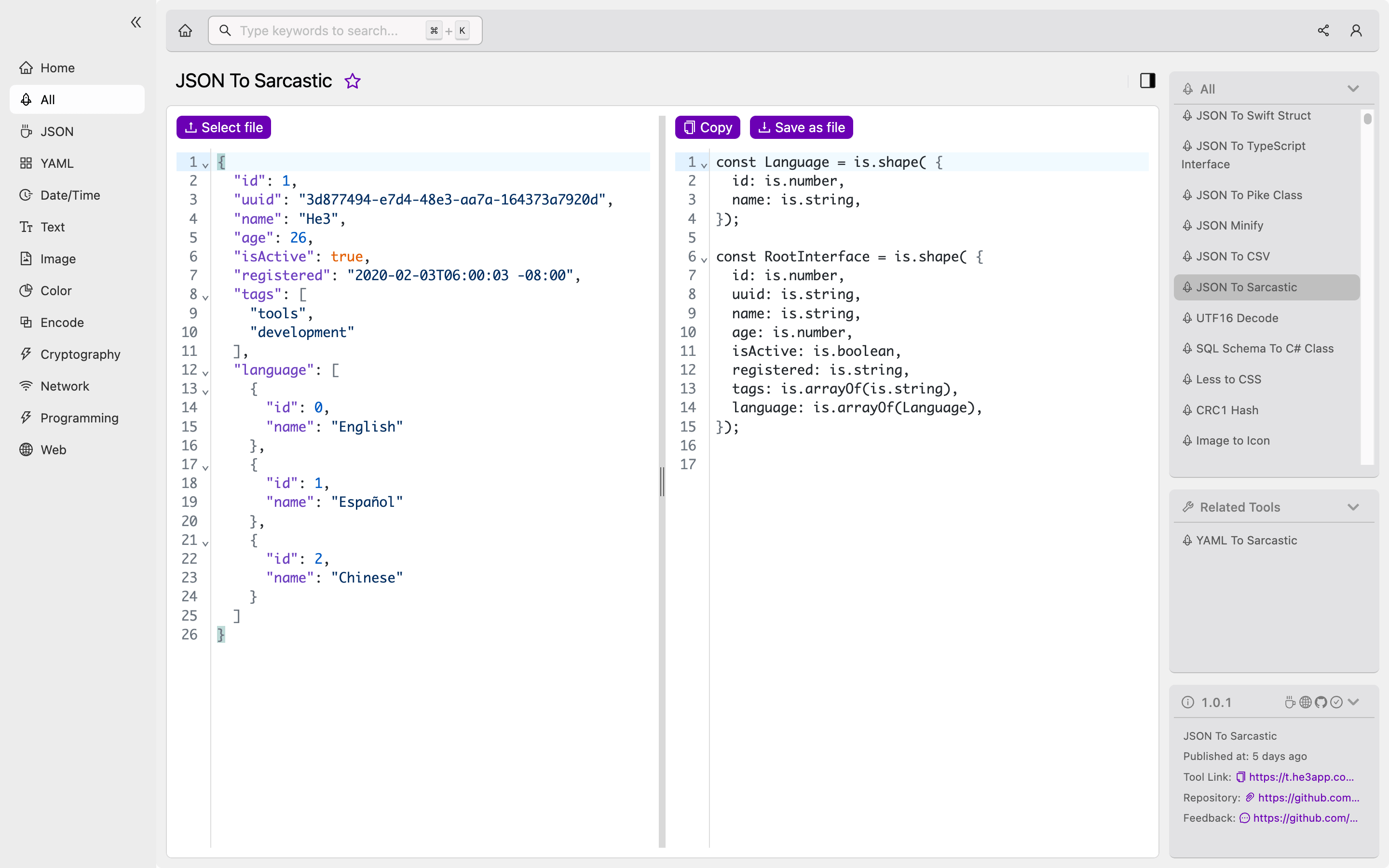This screenshot has height=868, width=1389.
Task: Toggle the split panel view button
Action: 1149,81
